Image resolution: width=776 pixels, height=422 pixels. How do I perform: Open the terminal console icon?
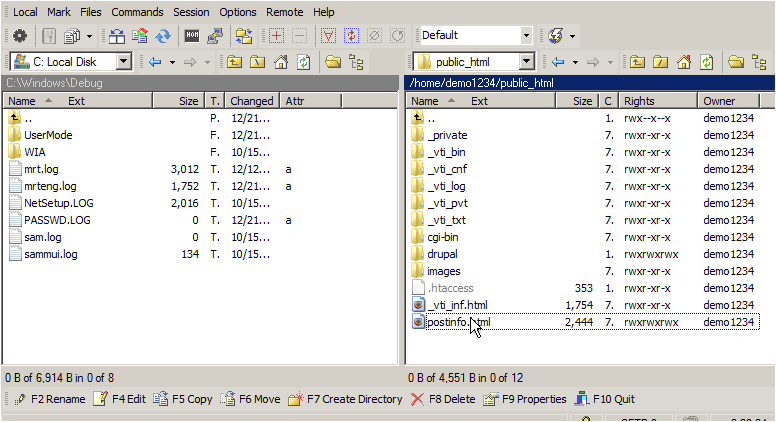[192, 36]
